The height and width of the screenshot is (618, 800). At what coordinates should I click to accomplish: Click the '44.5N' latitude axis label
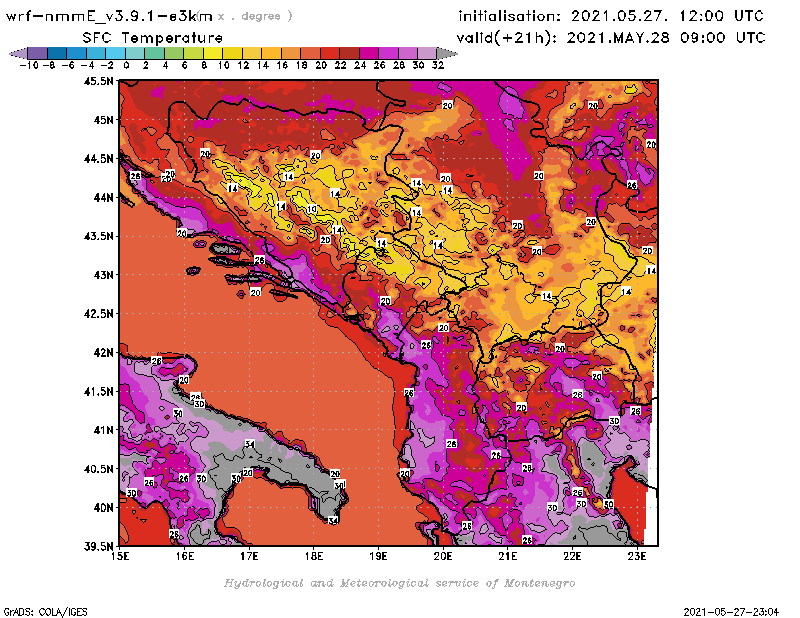pyautogui.click(x=98, y=159)
